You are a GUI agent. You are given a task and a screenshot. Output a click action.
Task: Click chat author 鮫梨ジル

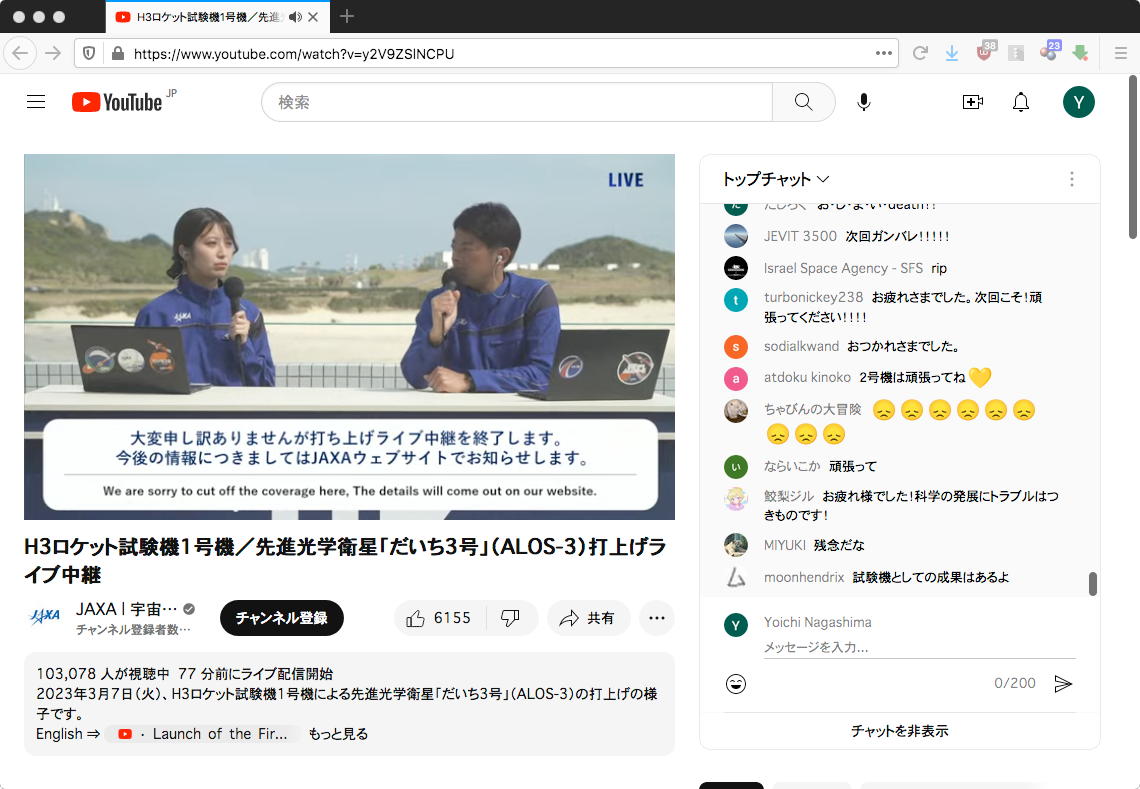(788, 497)
